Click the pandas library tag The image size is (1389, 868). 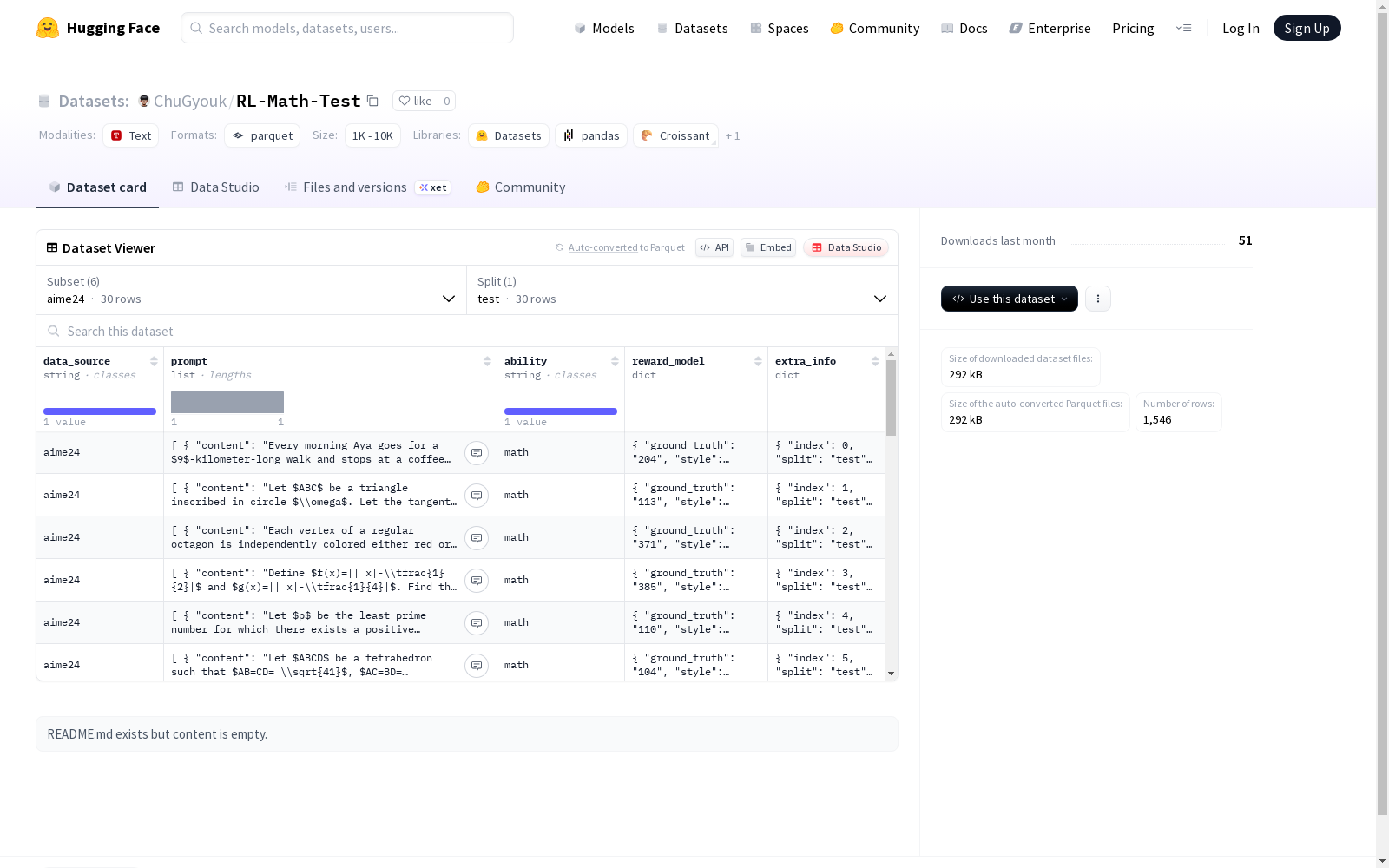coord(591,135)
